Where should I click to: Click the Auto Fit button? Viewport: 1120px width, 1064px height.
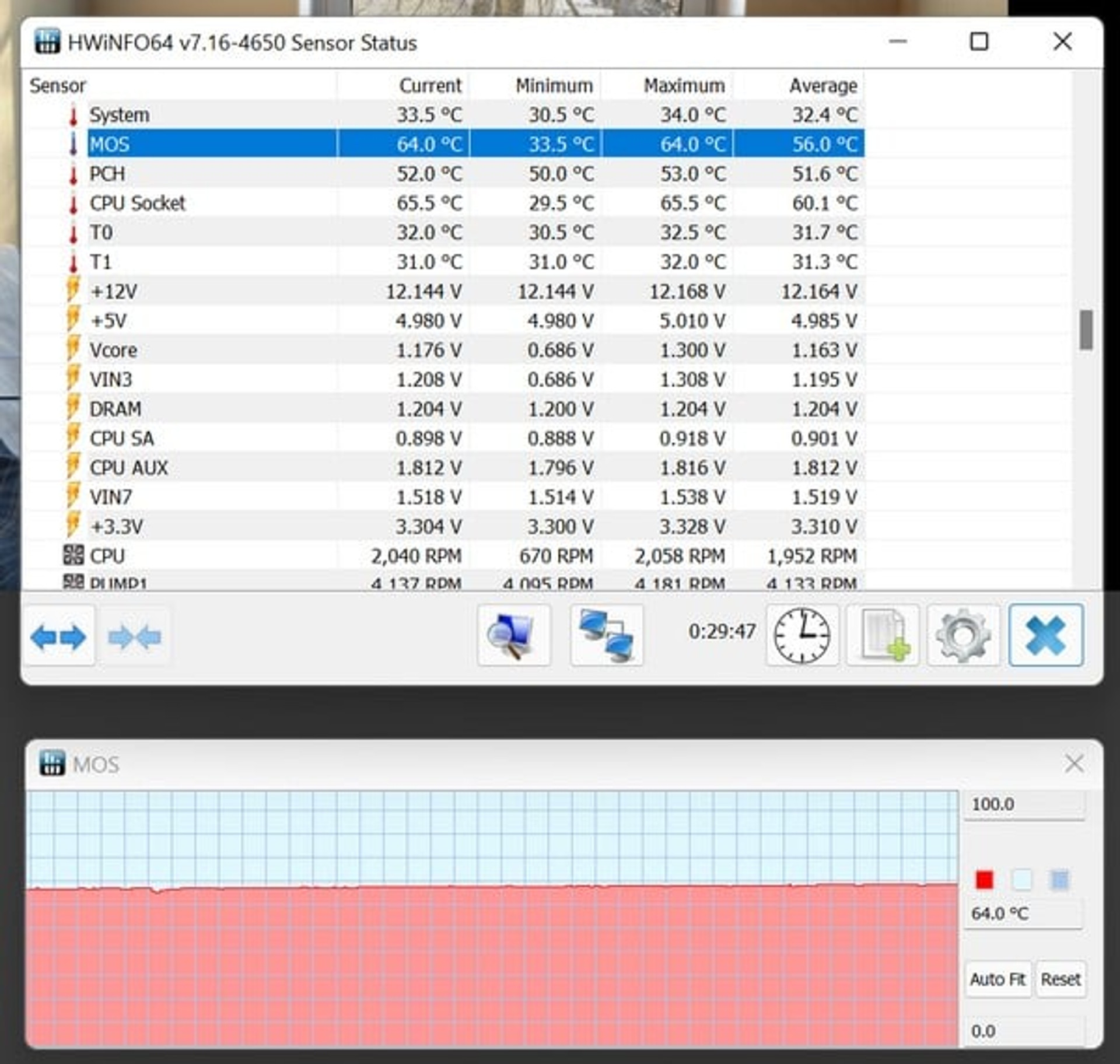pyautogui.click(x=998, y=979)
